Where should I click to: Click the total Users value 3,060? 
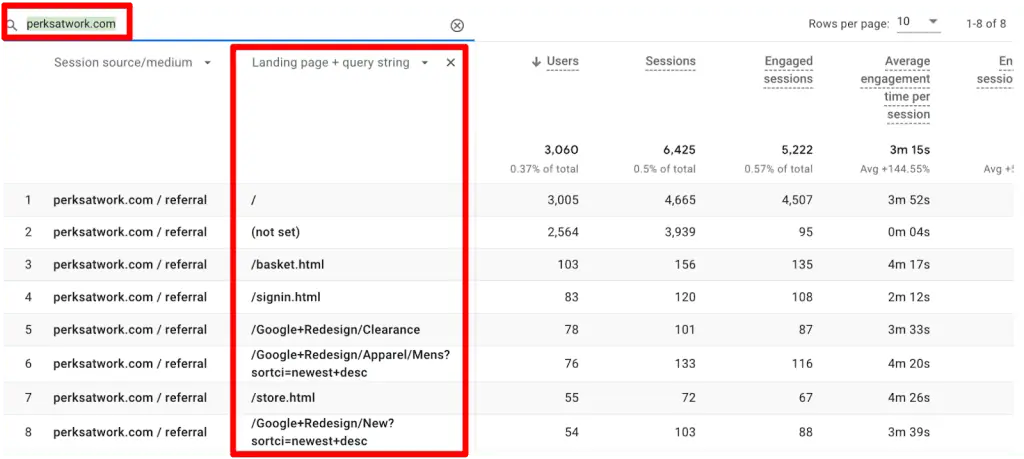[x=561, y=150]
